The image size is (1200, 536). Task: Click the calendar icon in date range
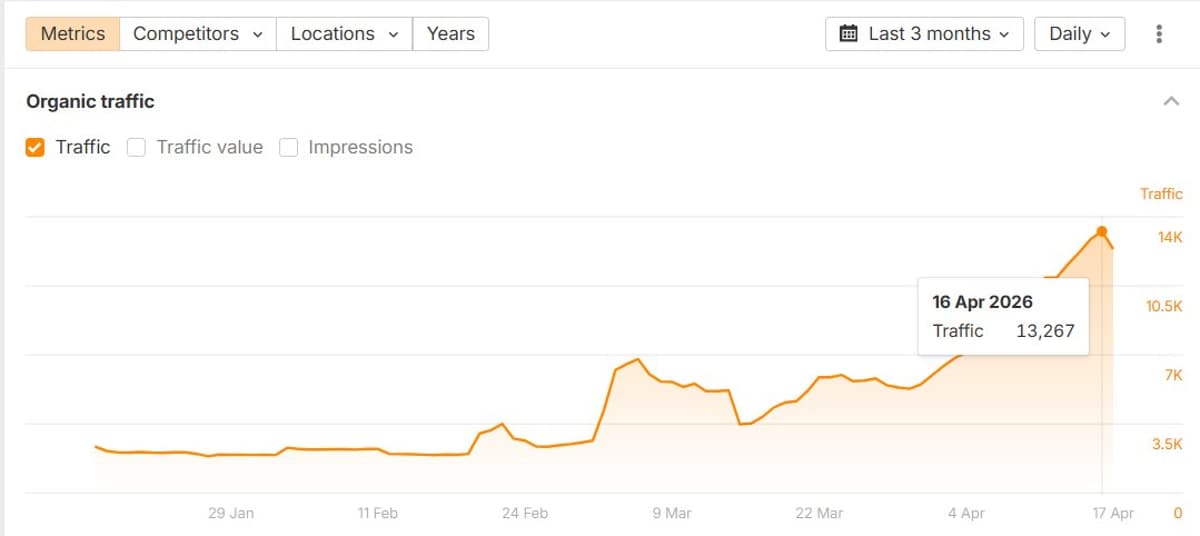[848, 34]
